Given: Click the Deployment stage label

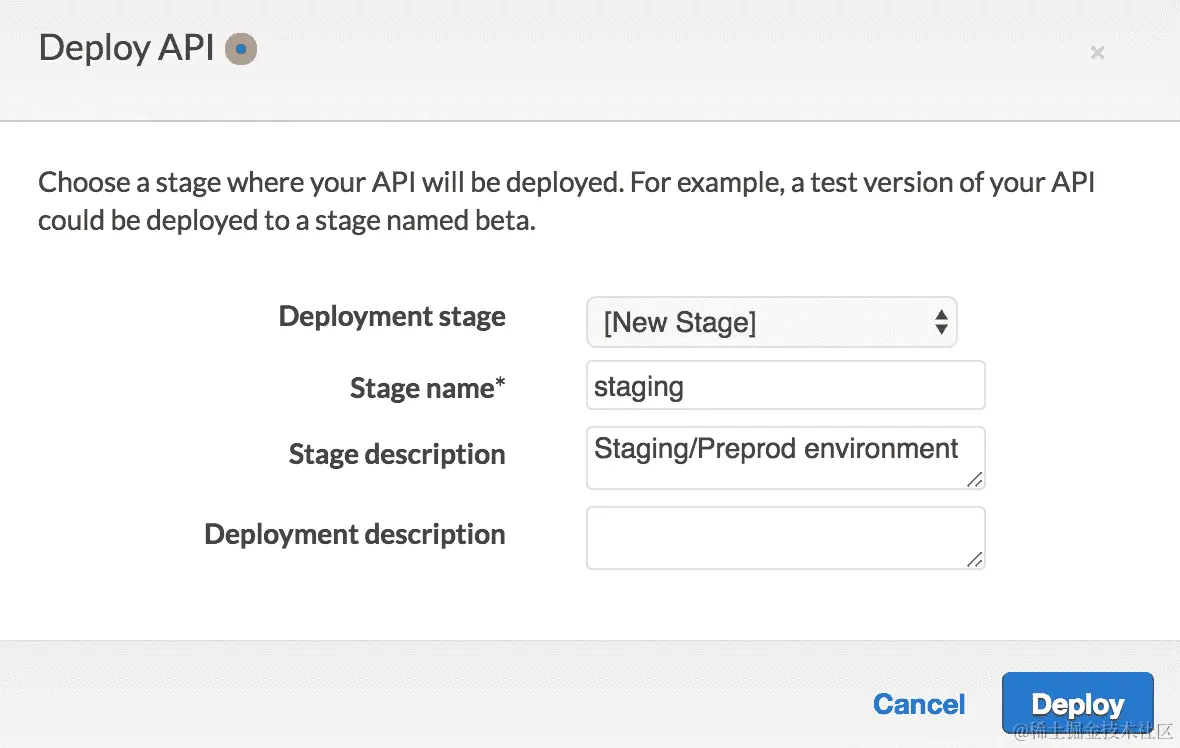Looking at the screenshot, I should (392, 317).
